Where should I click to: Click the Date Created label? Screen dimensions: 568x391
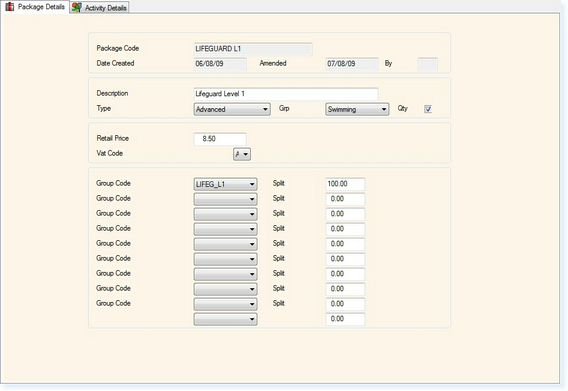click(115, 63)
